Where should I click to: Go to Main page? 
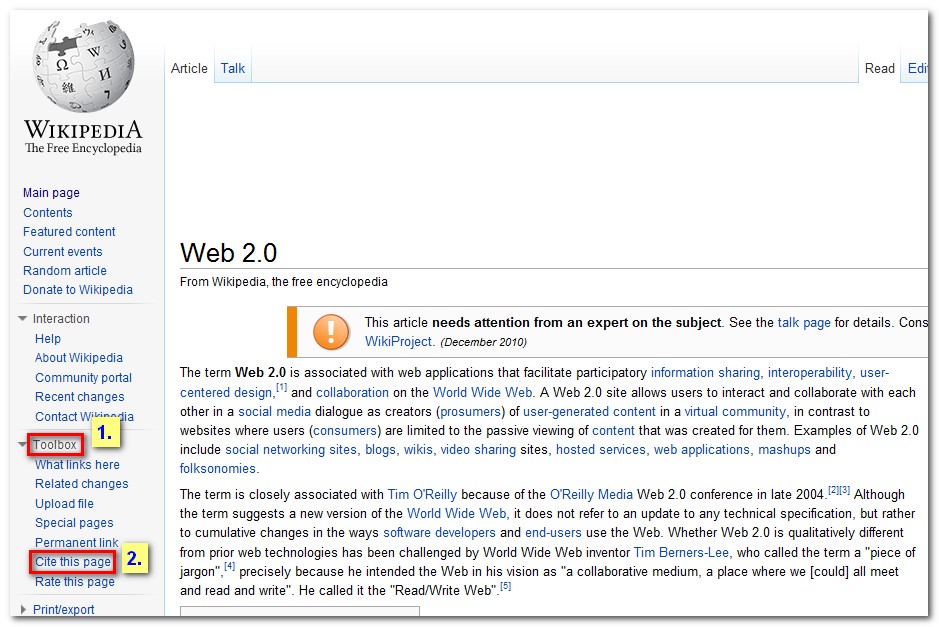[x=52, y=193]
